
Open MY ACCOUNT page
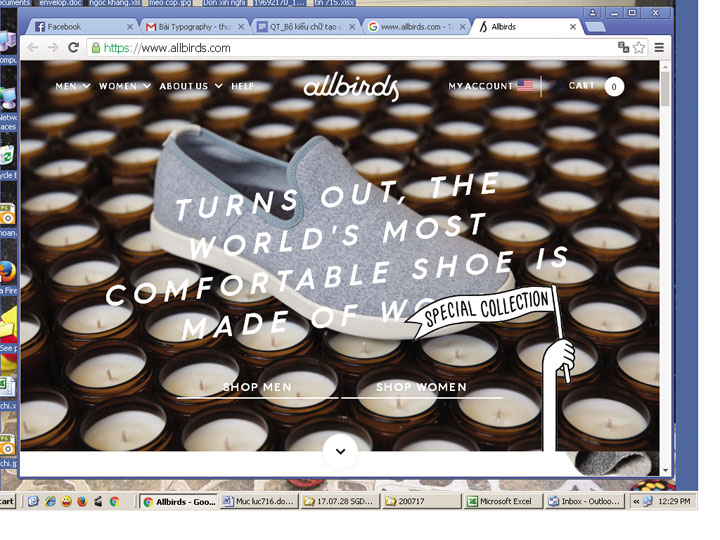(x=480, y=87)
